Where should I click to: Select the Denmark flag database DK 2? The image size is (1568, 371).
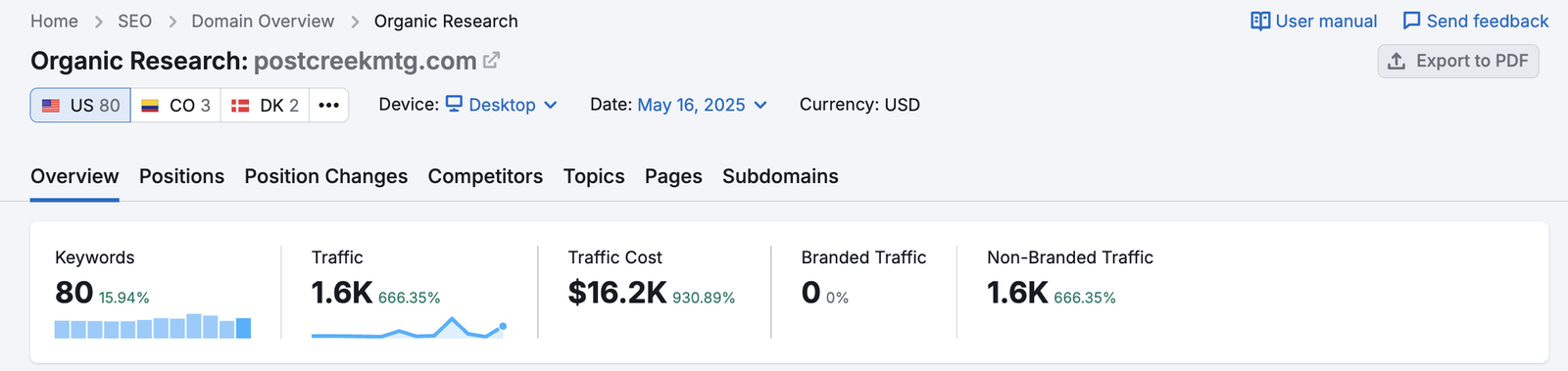(x=265, y=105)
